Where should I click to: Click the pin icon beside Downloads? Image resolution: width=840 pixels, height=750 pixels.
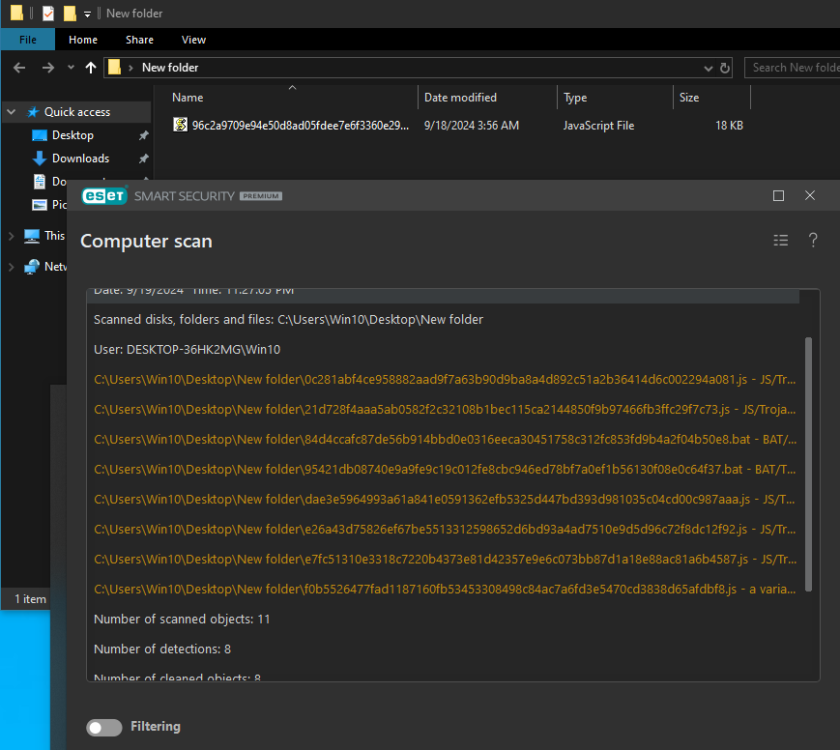143,159
